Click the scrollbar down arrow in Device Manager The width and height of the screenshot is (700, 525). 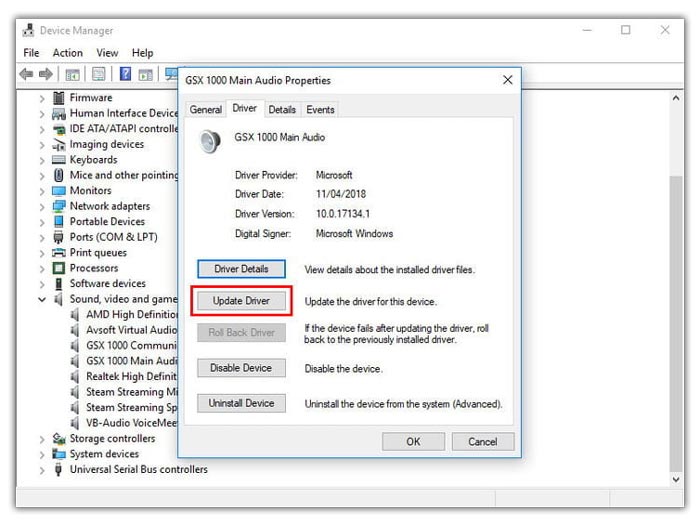(676, 479)
